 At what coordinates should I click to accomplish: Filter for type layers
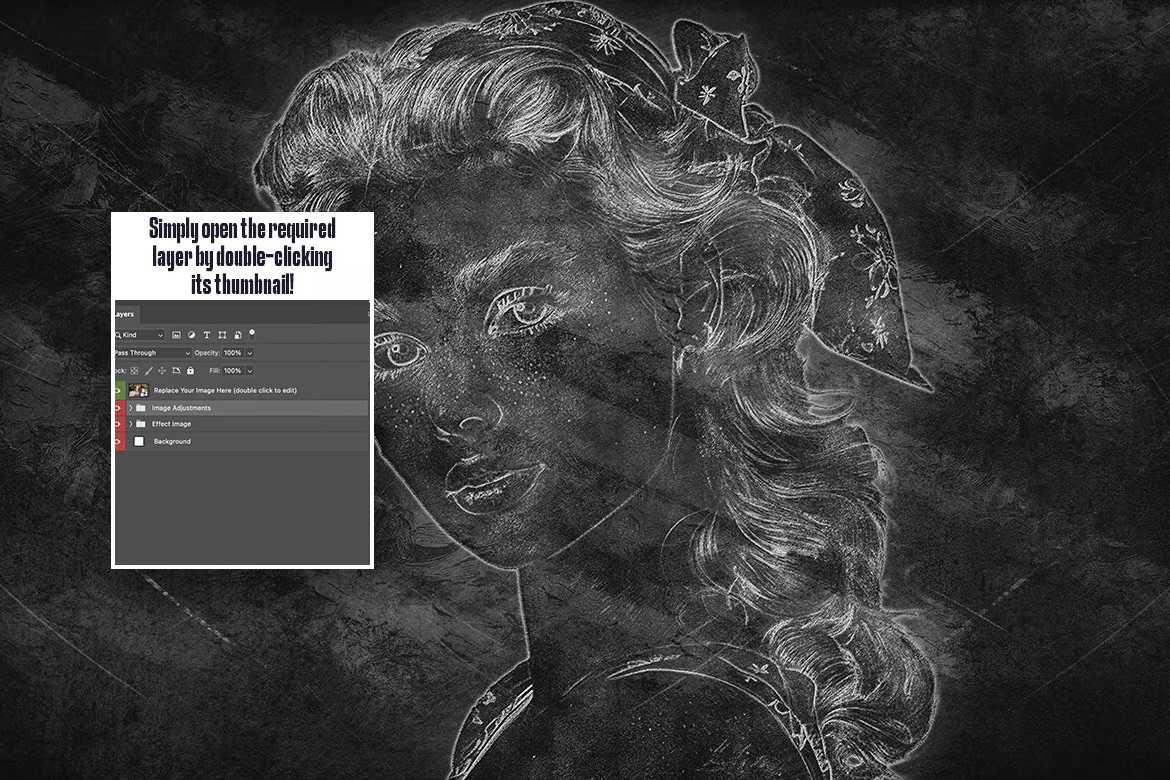click(x=207, y=335)
